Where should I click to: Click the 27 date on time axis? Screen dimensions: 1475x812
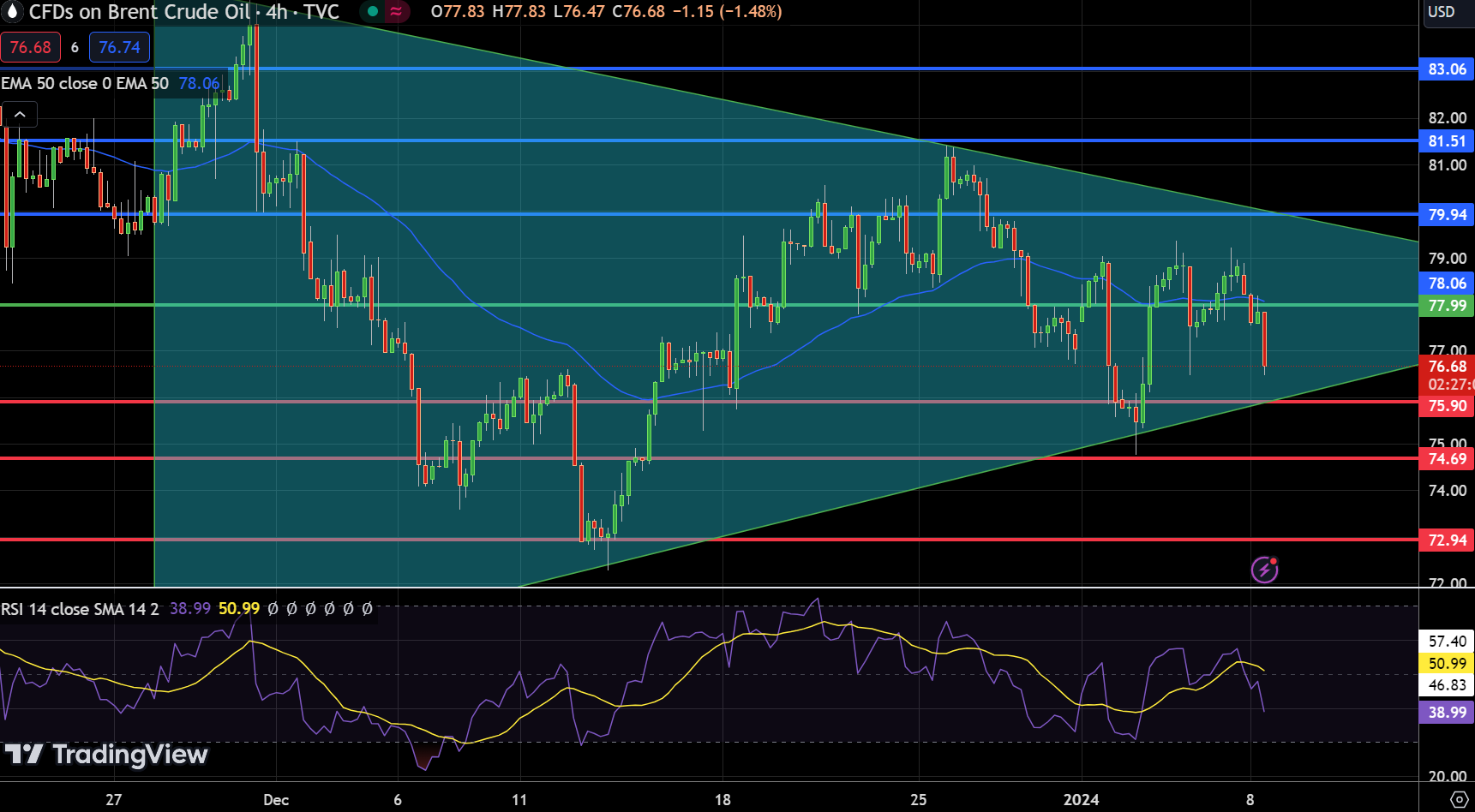coord(114,800)
